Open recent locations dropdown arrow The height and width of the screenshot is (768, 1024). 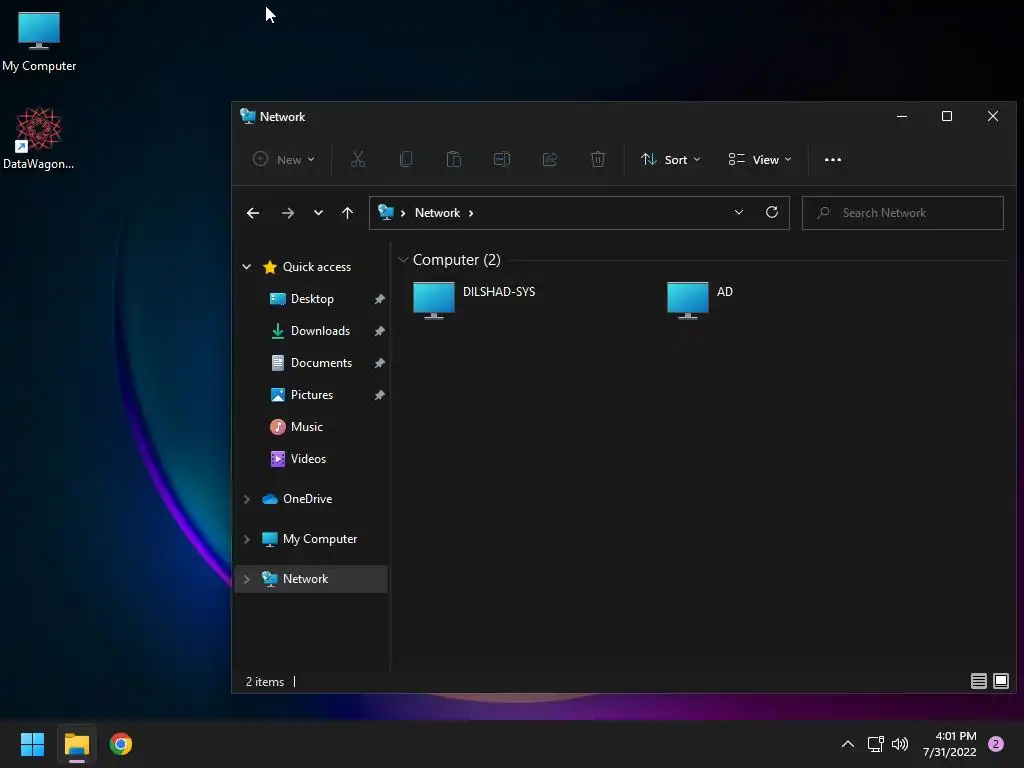pyautogui.click(x=318, y=213)
